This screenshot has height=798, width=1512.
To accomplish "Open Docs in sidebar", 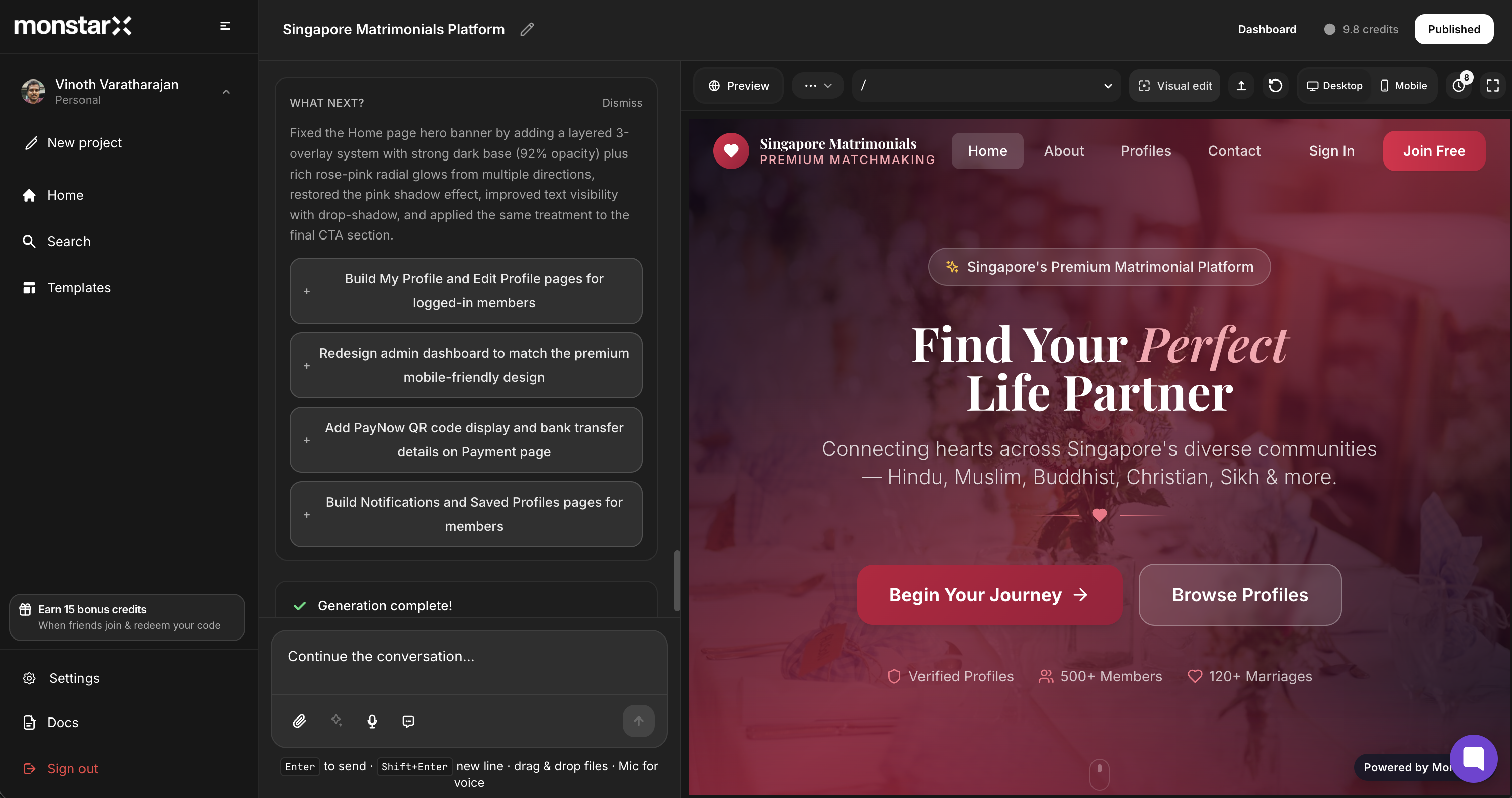I will [x=50, y=722].
